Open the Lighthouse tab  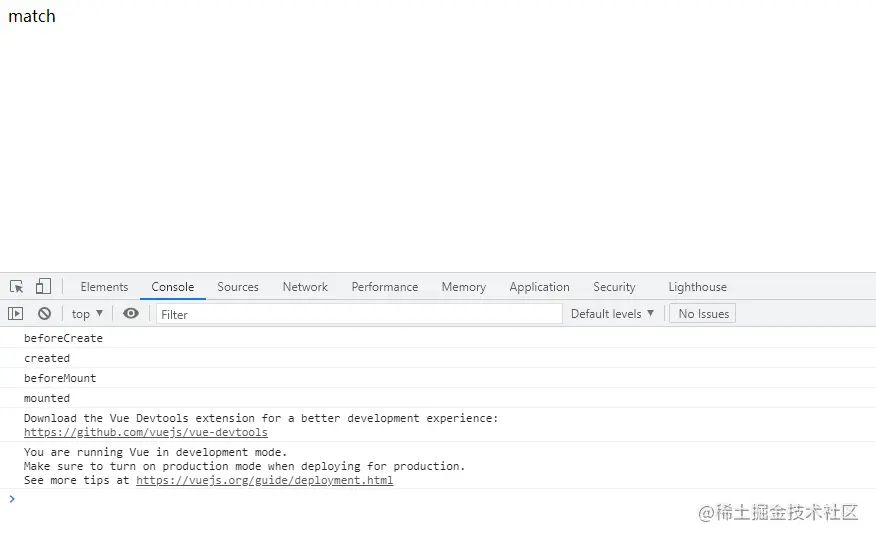click(698, 287)
